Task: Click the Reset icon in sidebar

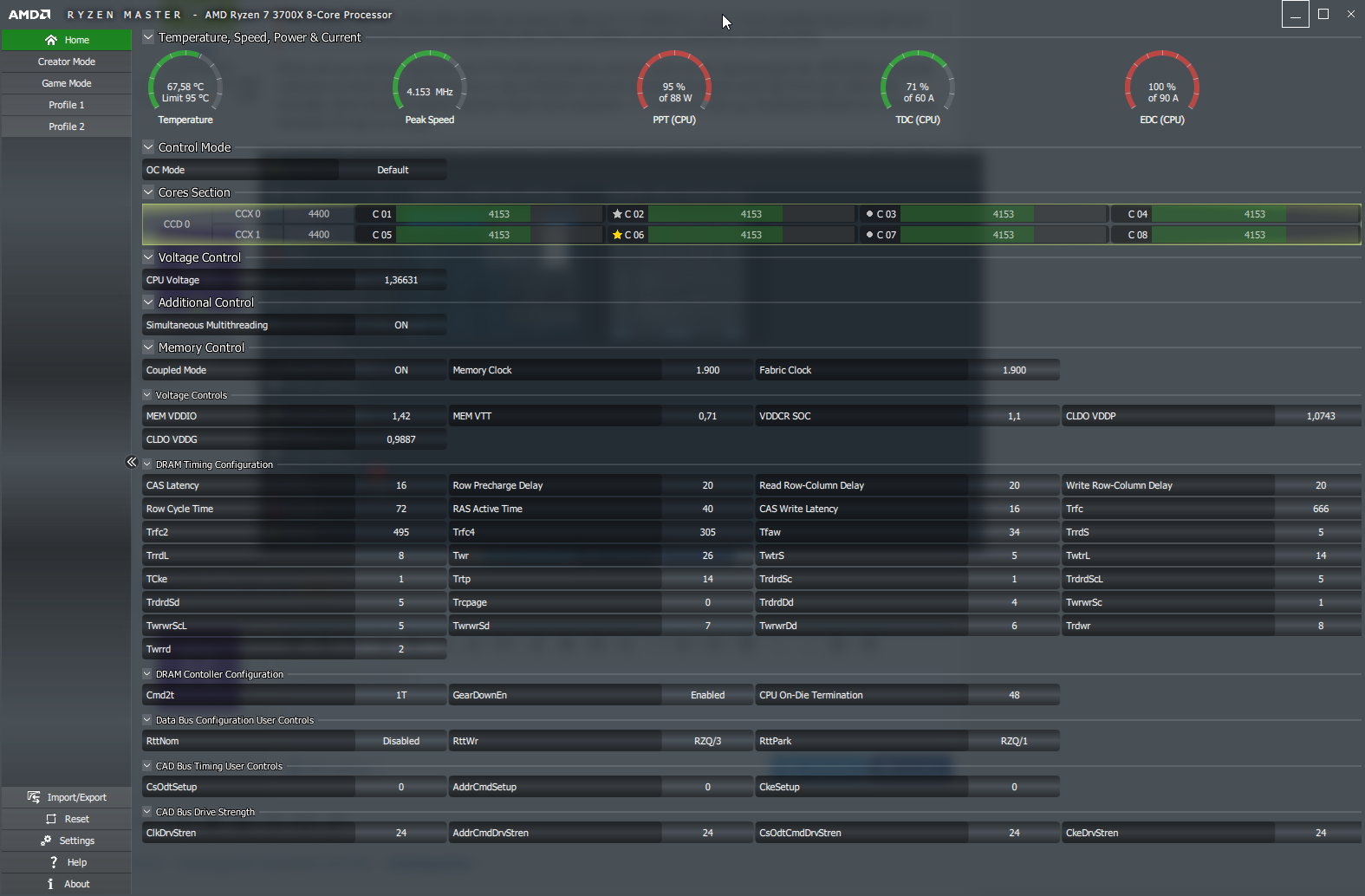Action: tap(51, 819)
